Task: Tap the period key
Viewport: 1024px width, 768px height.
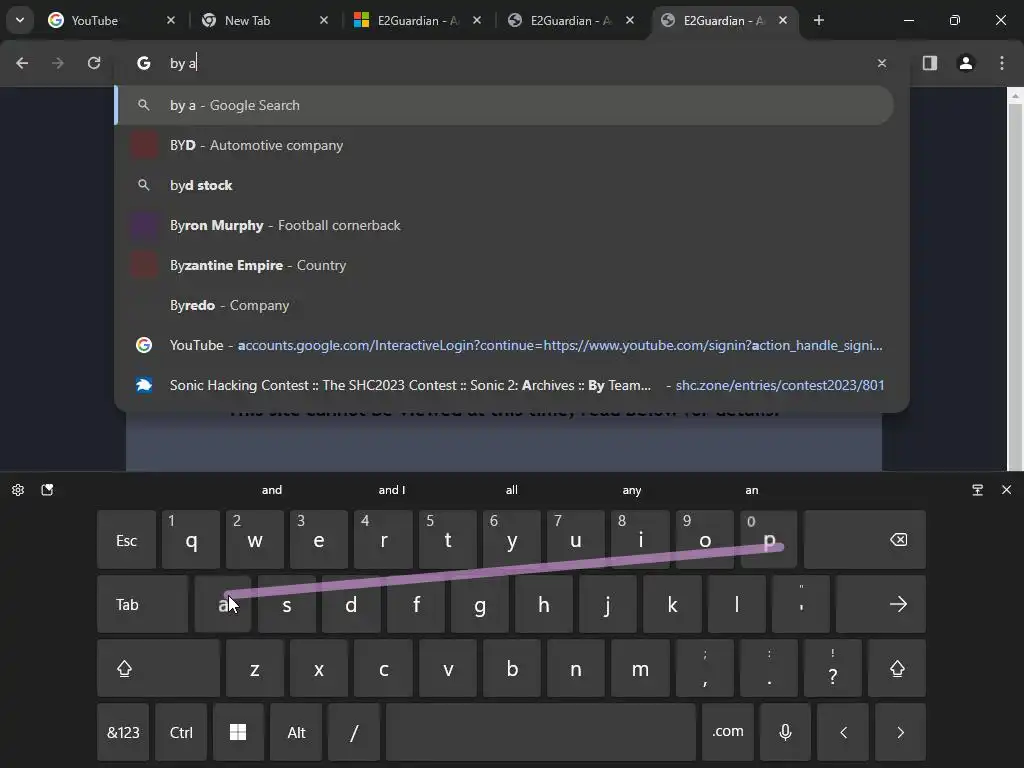Action: click(769, 668)
